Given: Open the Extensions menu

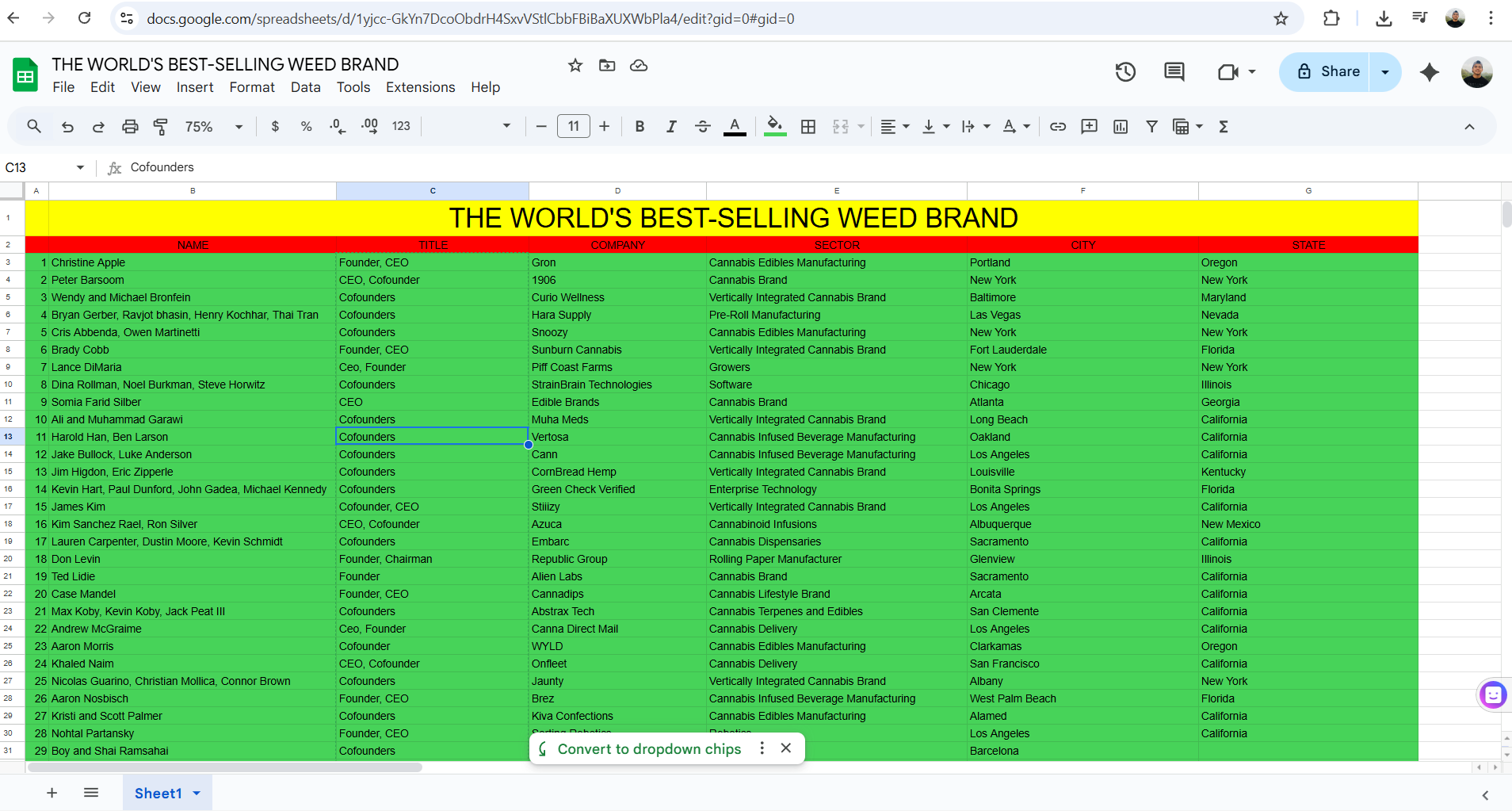Looking at the screenshot, I should 420,87.
